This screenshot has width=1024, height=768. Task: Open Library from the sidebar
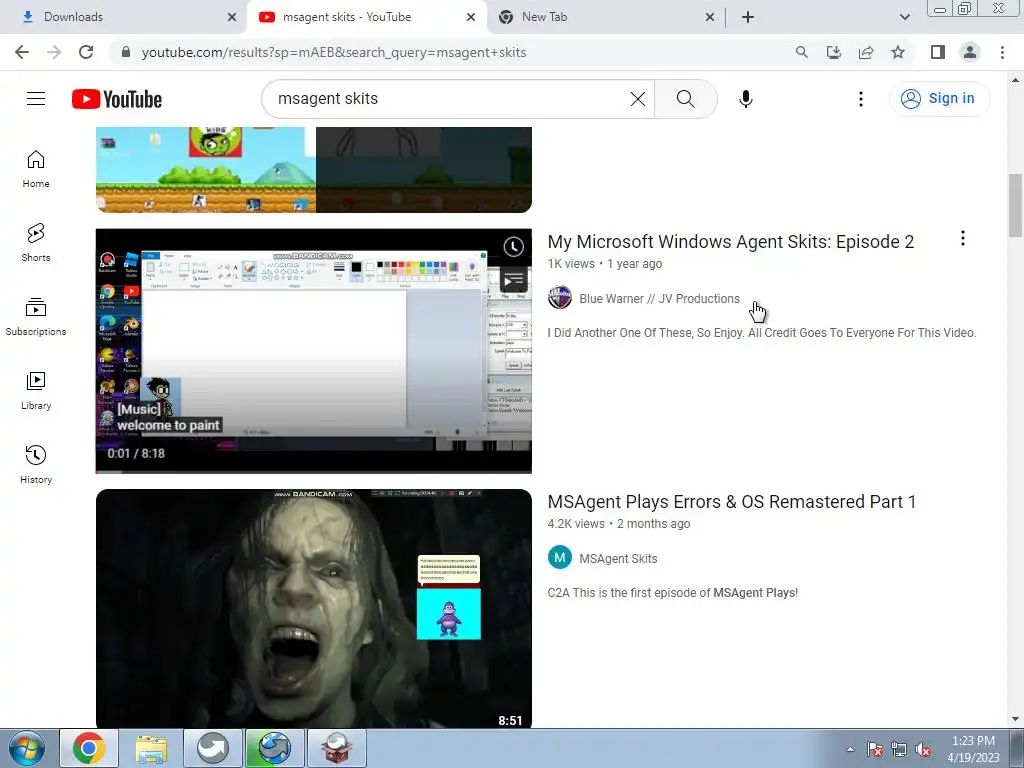point(36,391)
